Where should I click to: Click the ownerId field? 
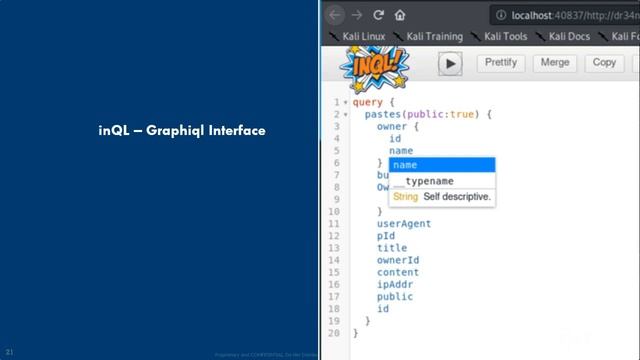click(x=398, y=260)
